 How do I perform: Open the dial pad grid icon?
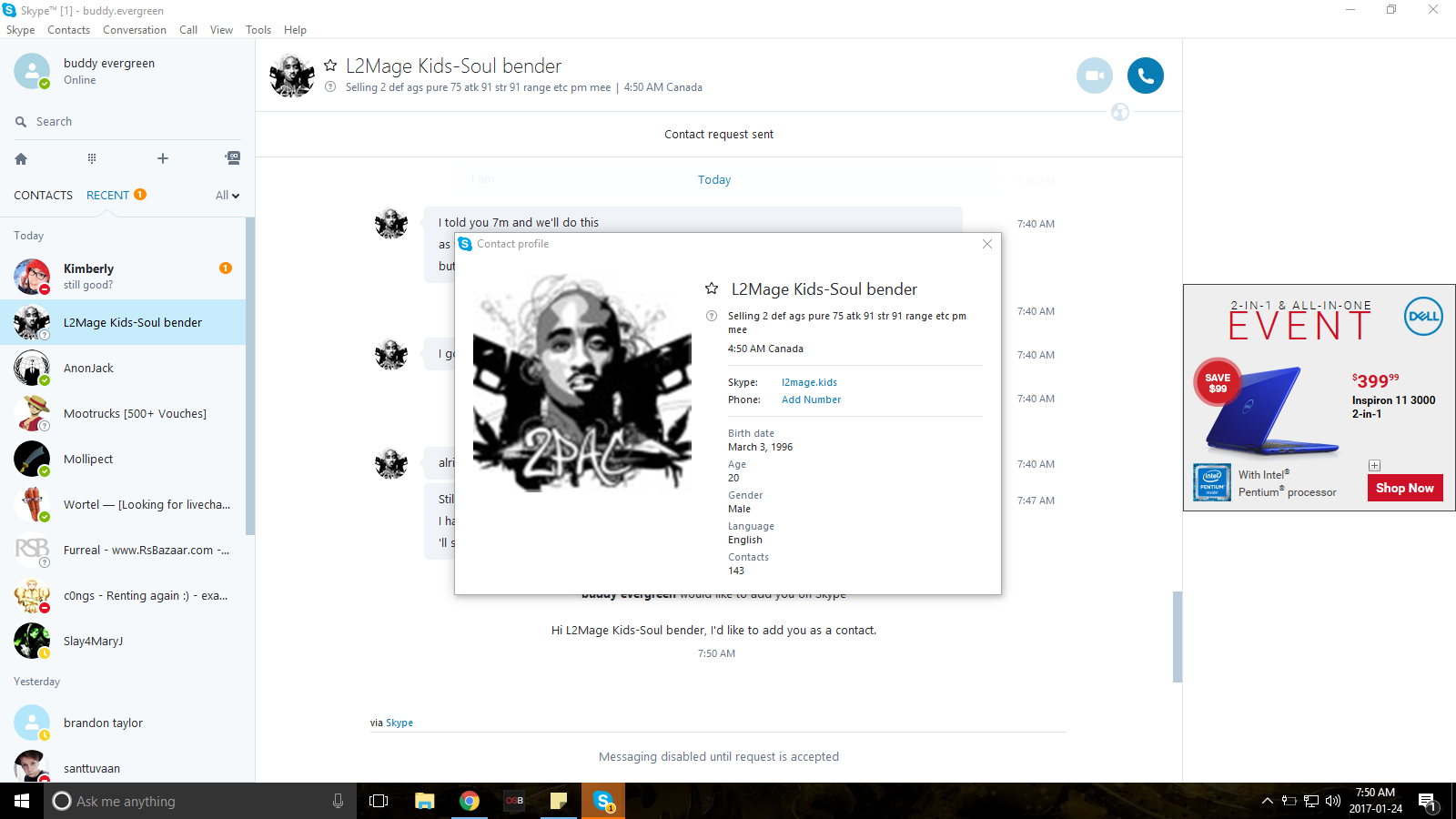(92, 158)
